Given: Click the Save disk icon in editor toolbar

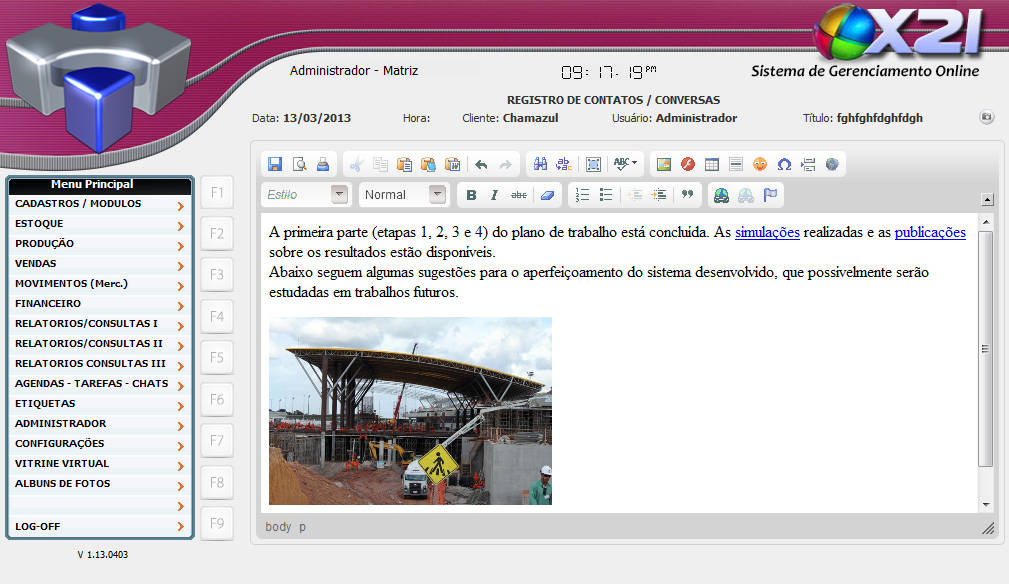Looking at the screenshot, I should pyautogui.click(x=275, y=165).
